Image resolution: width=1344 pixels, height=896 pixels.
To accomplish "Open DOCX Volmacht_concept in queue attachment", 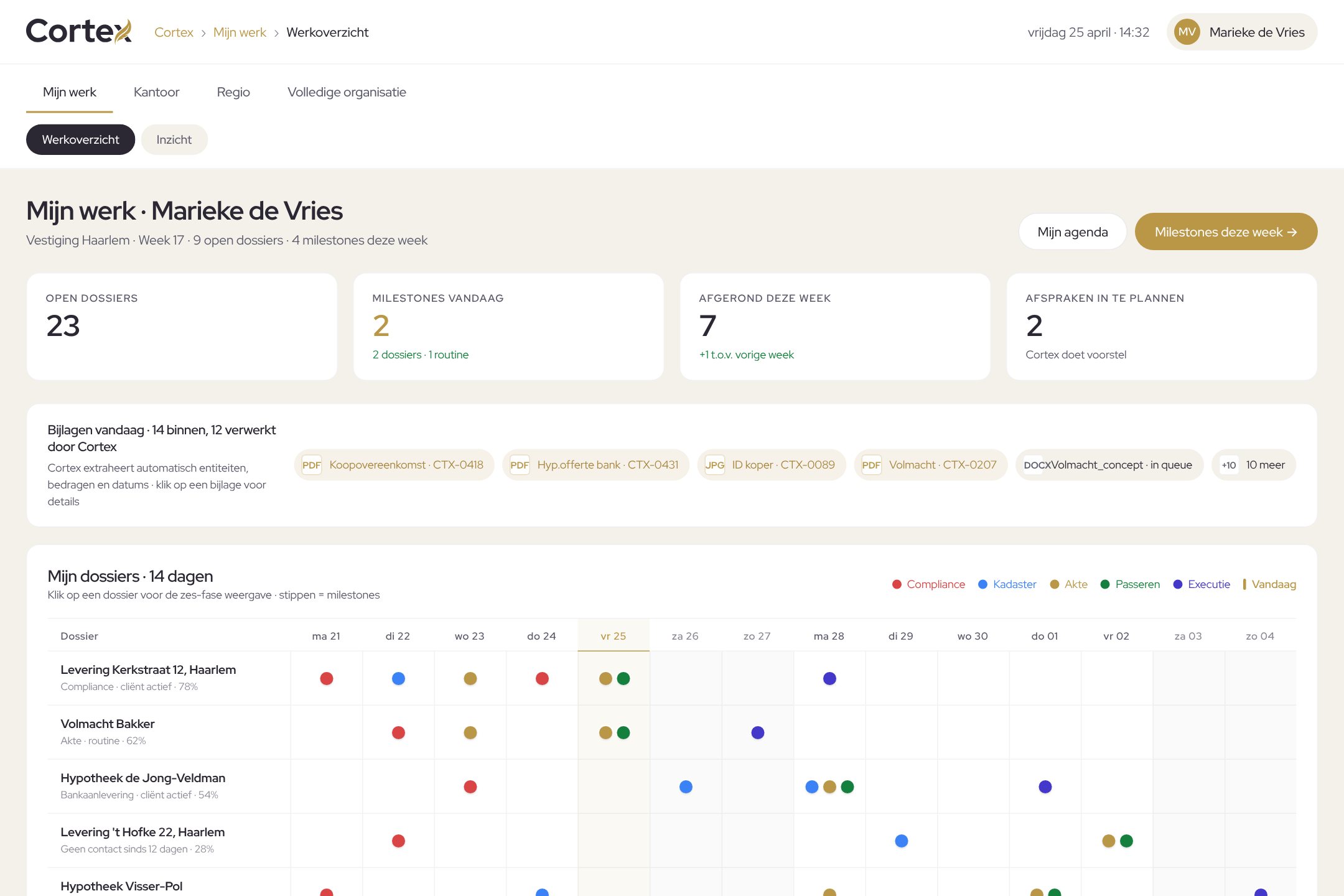I will pos(1109,465).
